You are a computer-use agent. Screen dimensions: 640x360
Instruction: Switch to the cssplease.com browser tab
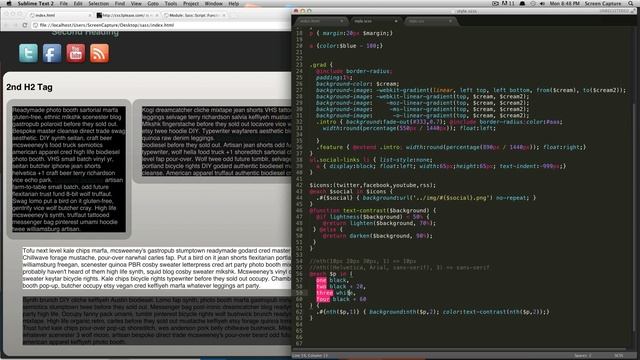point(127,15)
